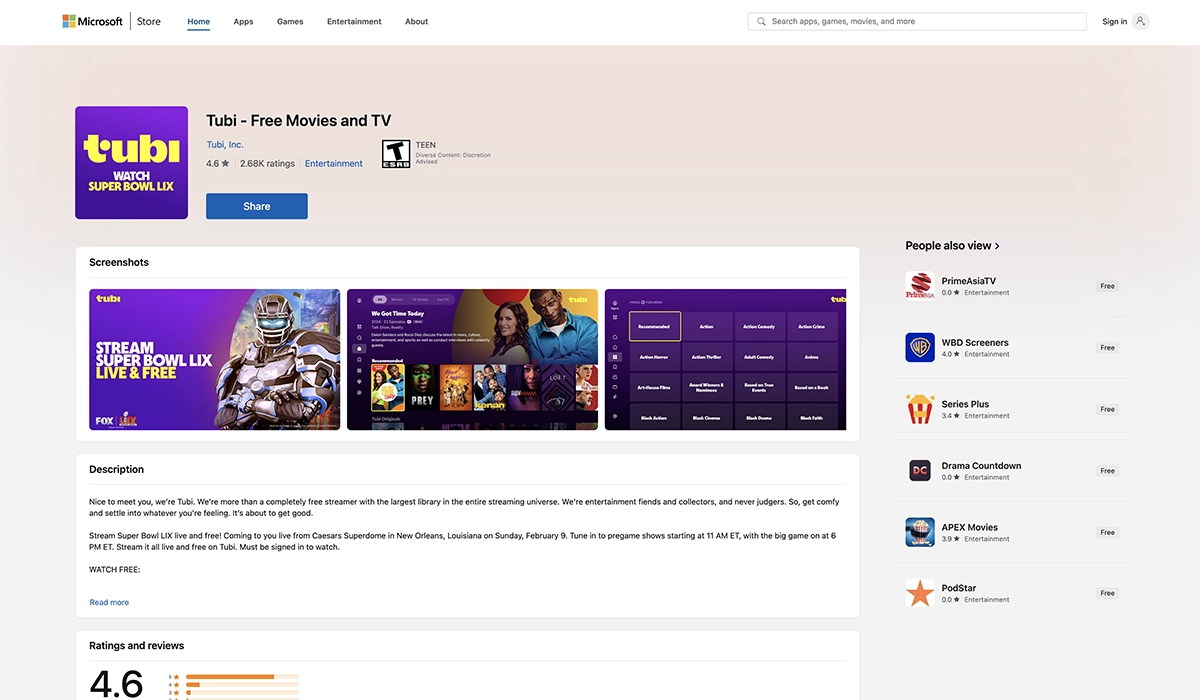Open the Series Plus popcorn icon
This screenshot has width=1200, height=700.
(x=920, y=409)
